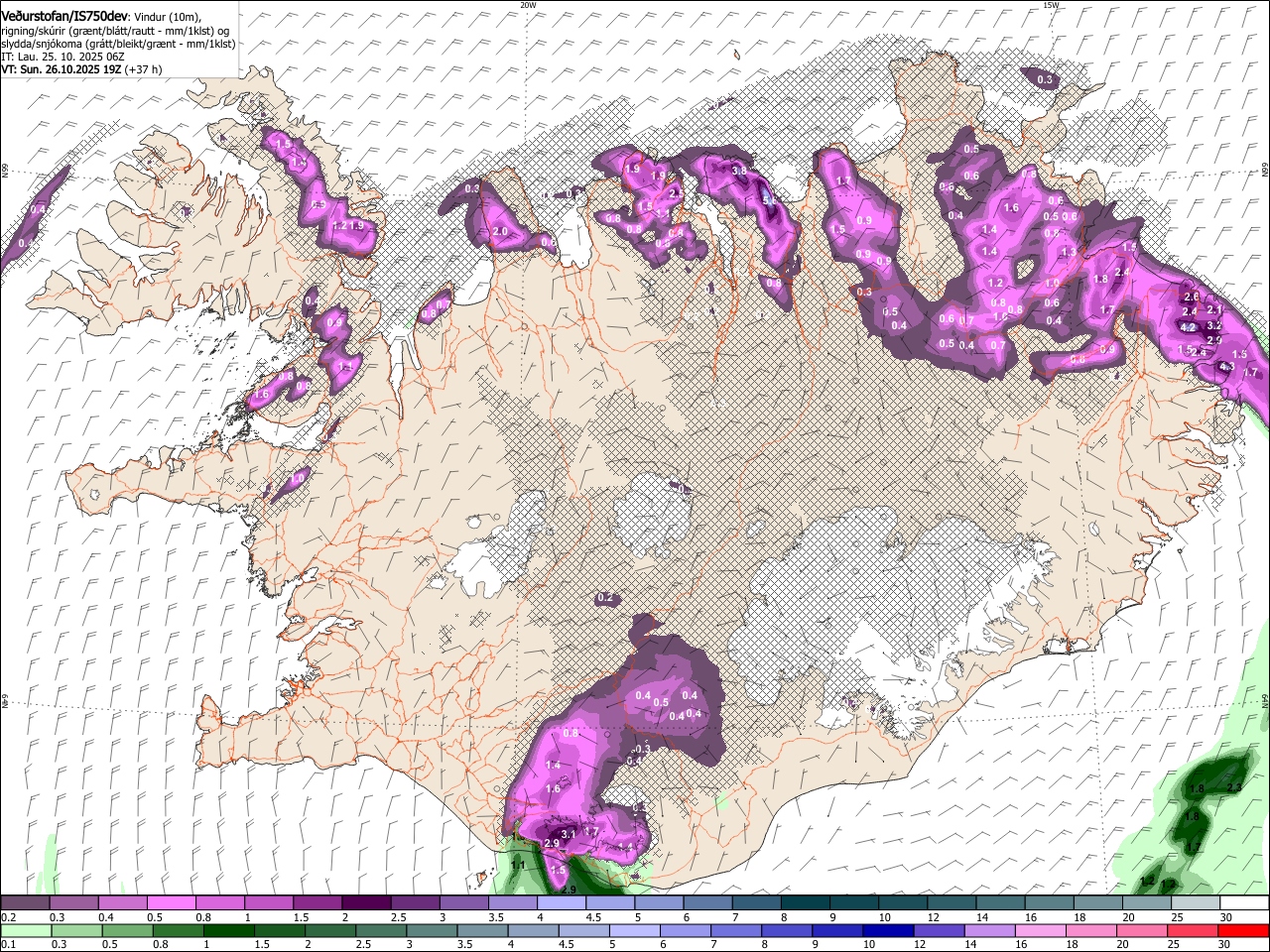Click the darkest purple 2 swatch, upper legend
Viewport: 1270px width, 952px height.
[365, 903]
